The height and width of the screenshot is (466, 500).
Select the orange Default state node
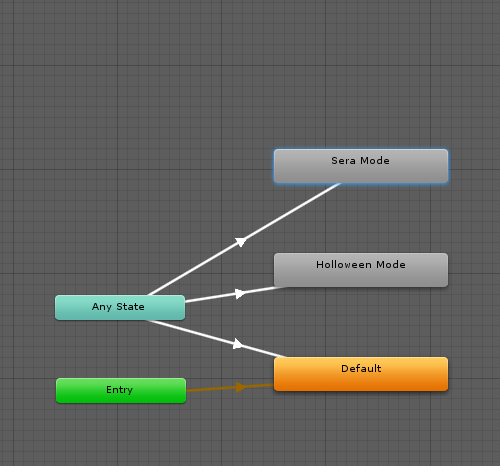coord(361,374)
